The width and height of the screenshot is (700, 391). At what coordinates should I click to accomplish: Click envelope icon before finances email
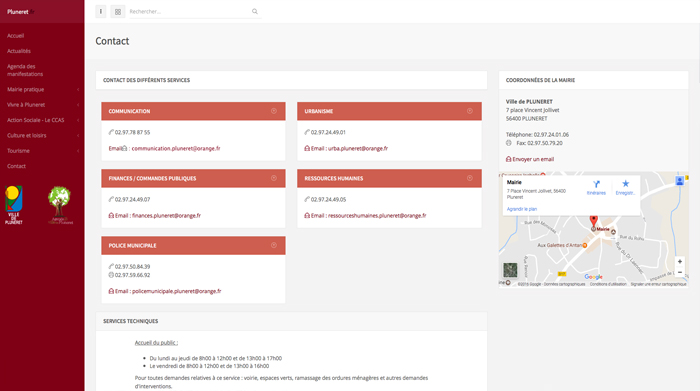pos(111,216)
